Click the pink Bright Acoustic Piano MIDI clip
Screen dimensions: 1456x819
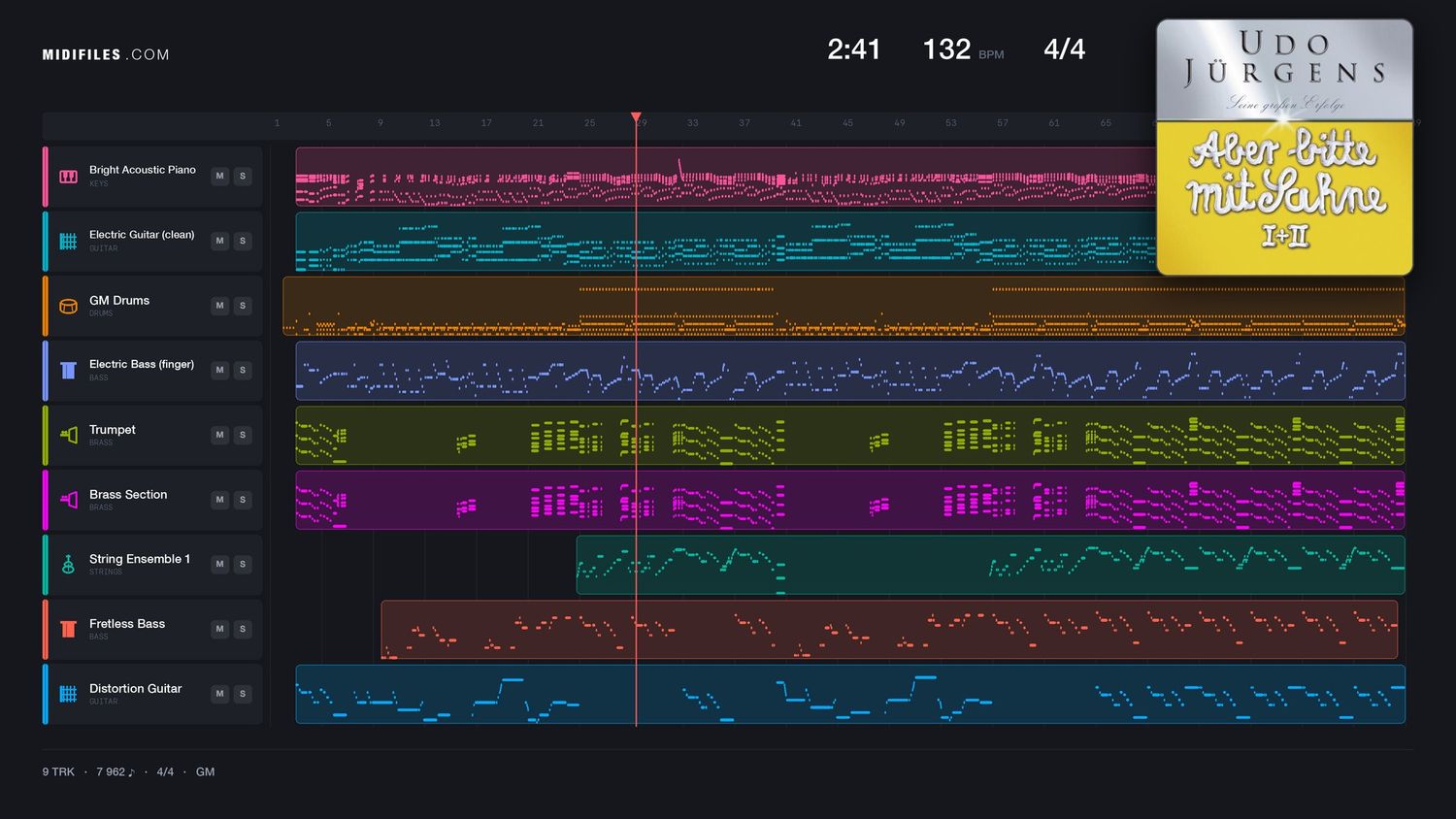726,177
